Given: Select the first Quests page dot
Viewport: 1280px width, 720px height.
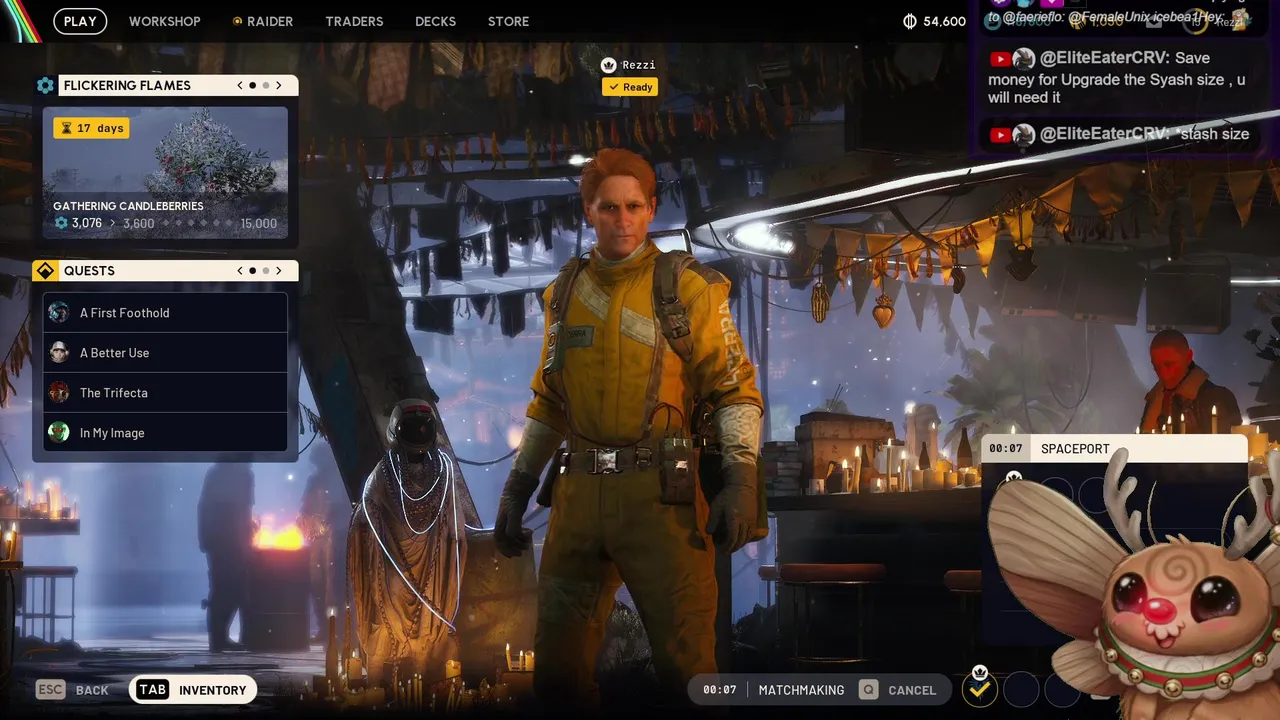Looking at the screenshot, I should [253, 271].
